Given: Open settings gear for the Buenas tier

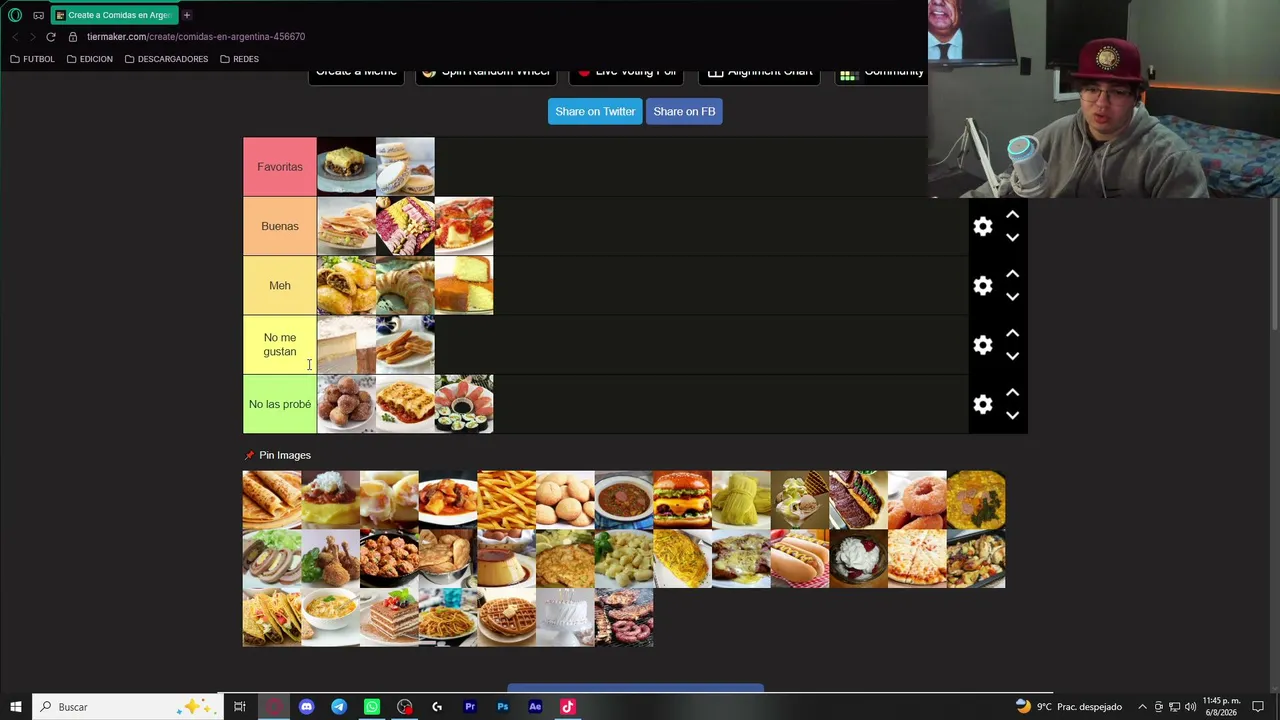Looking at the screenshot, I should point(983,226).
